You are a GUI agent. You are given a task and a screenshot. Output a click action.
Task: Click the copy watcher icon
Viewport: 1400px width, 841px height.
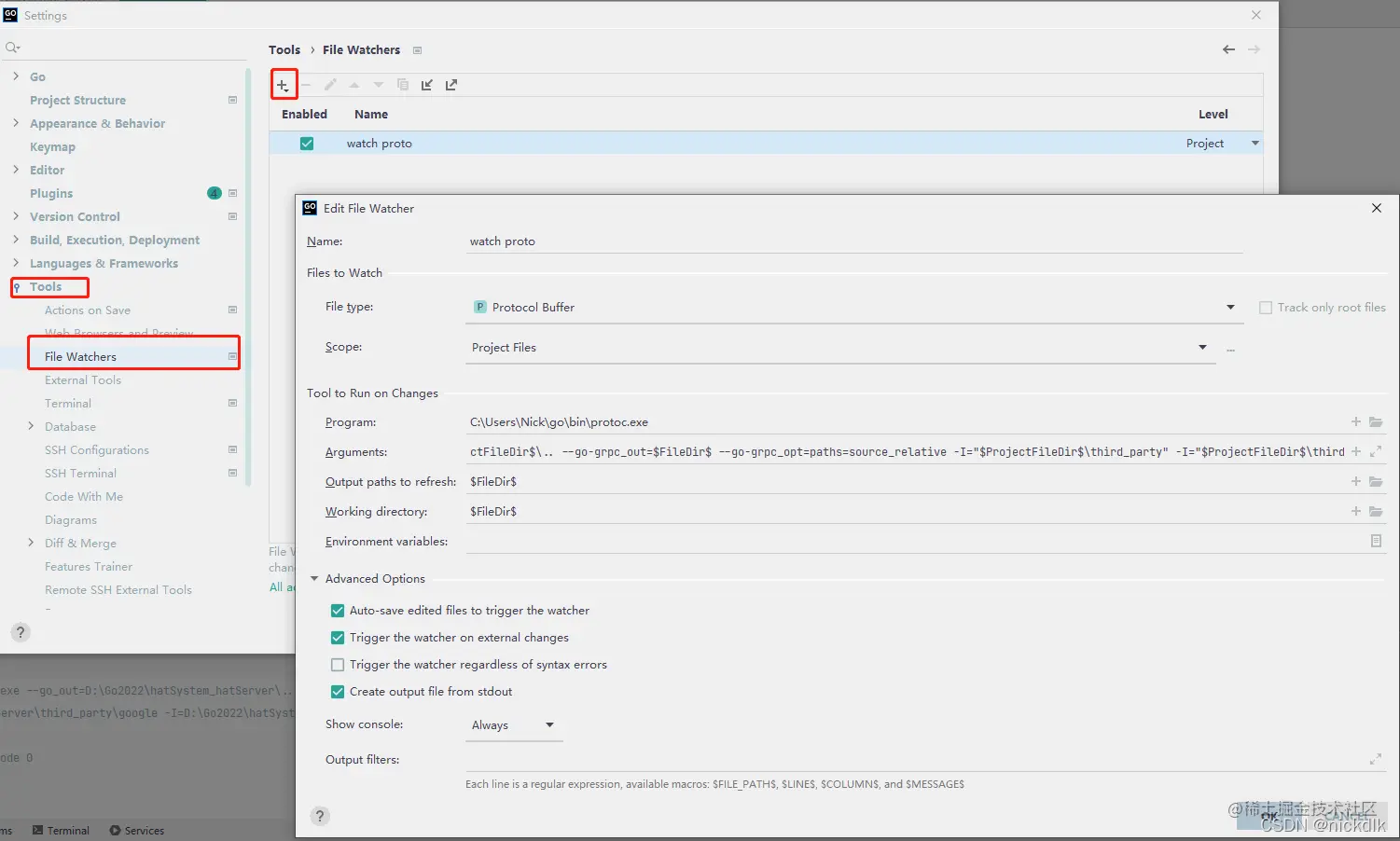pos(403,85)
